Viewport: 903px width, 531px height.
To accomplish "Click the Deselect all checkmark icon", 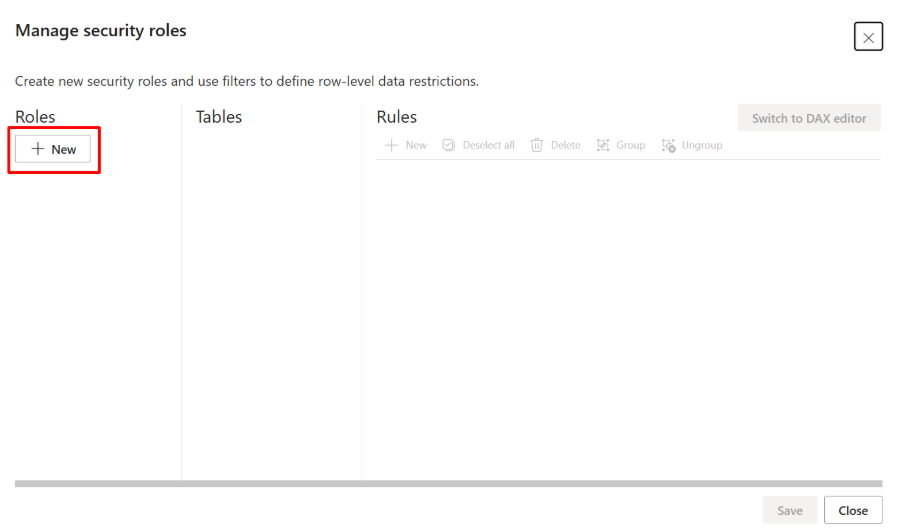I will pyautogui.click(x=449, y=145).
